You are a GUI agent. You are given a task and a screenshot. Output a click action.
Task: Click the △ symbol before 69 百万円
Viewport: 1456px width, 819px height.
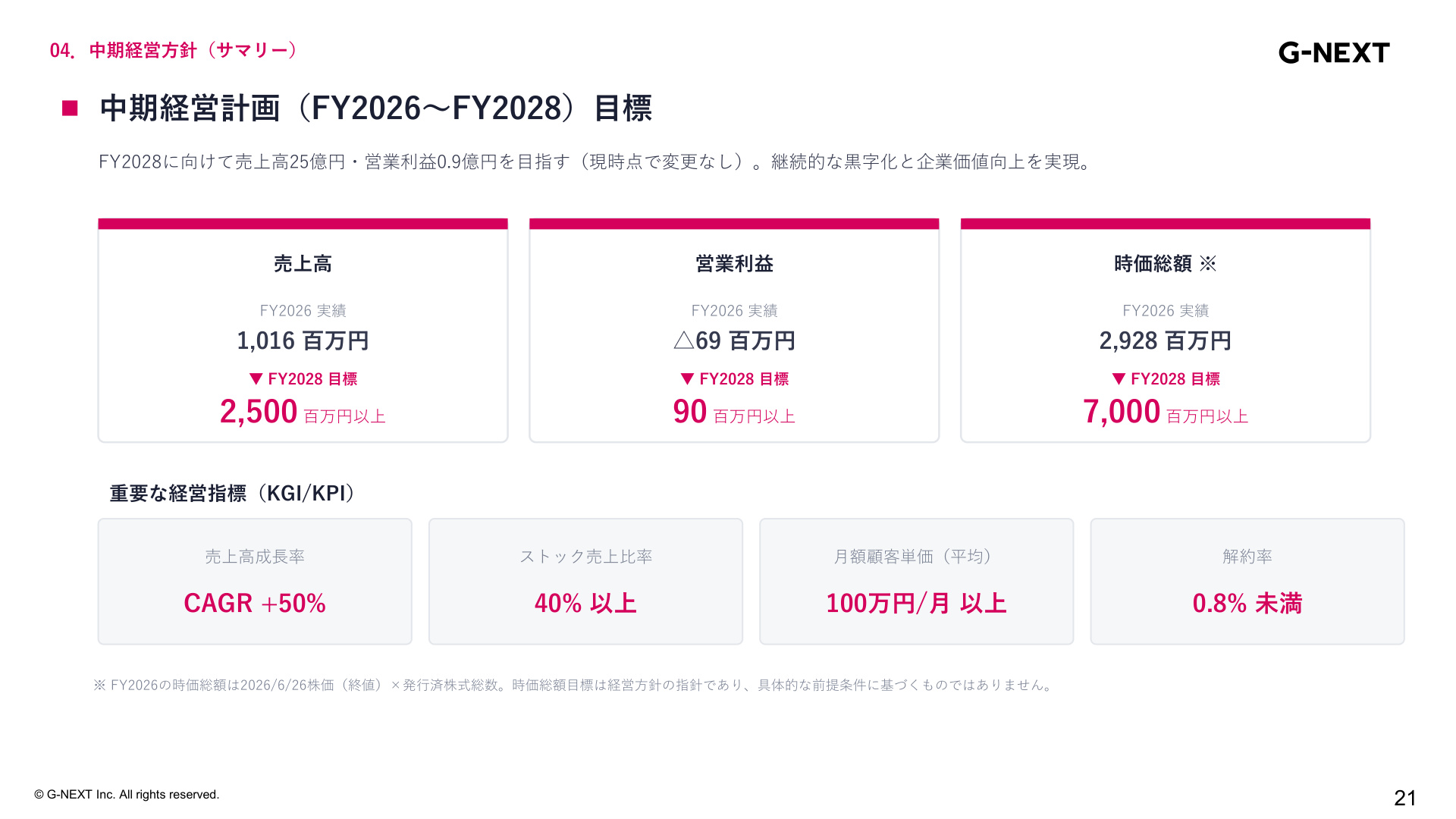684,340
